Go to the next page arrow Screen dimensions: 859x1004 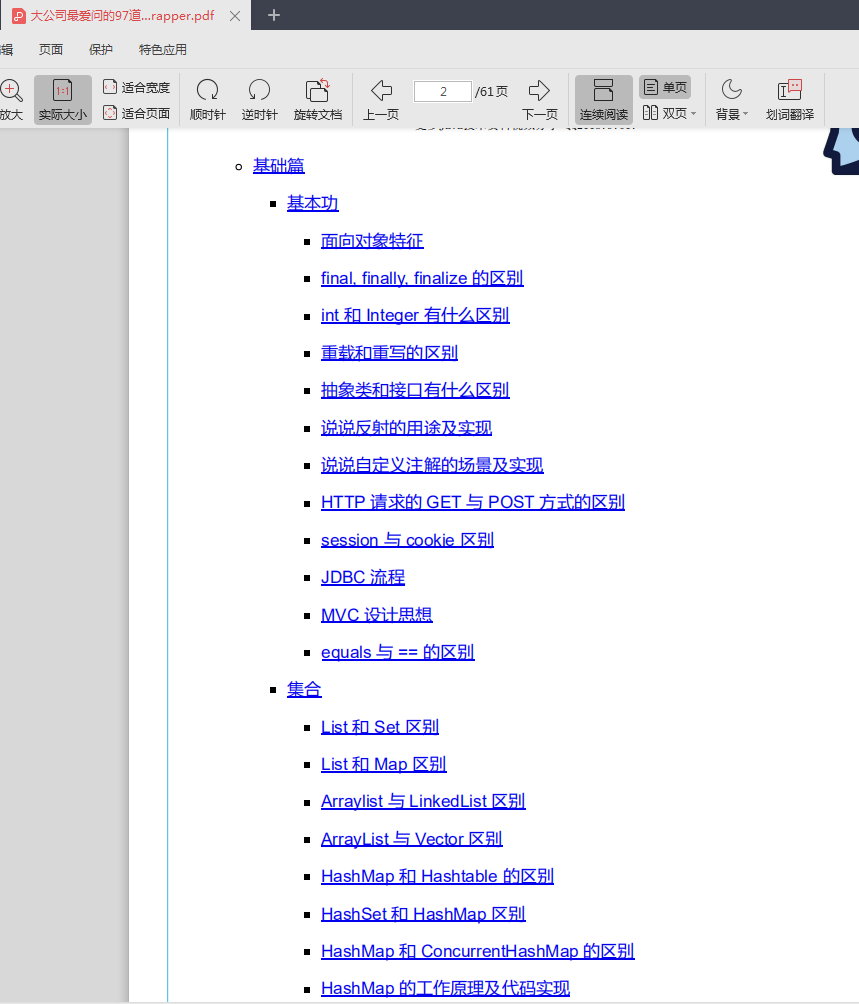point(539,90)
